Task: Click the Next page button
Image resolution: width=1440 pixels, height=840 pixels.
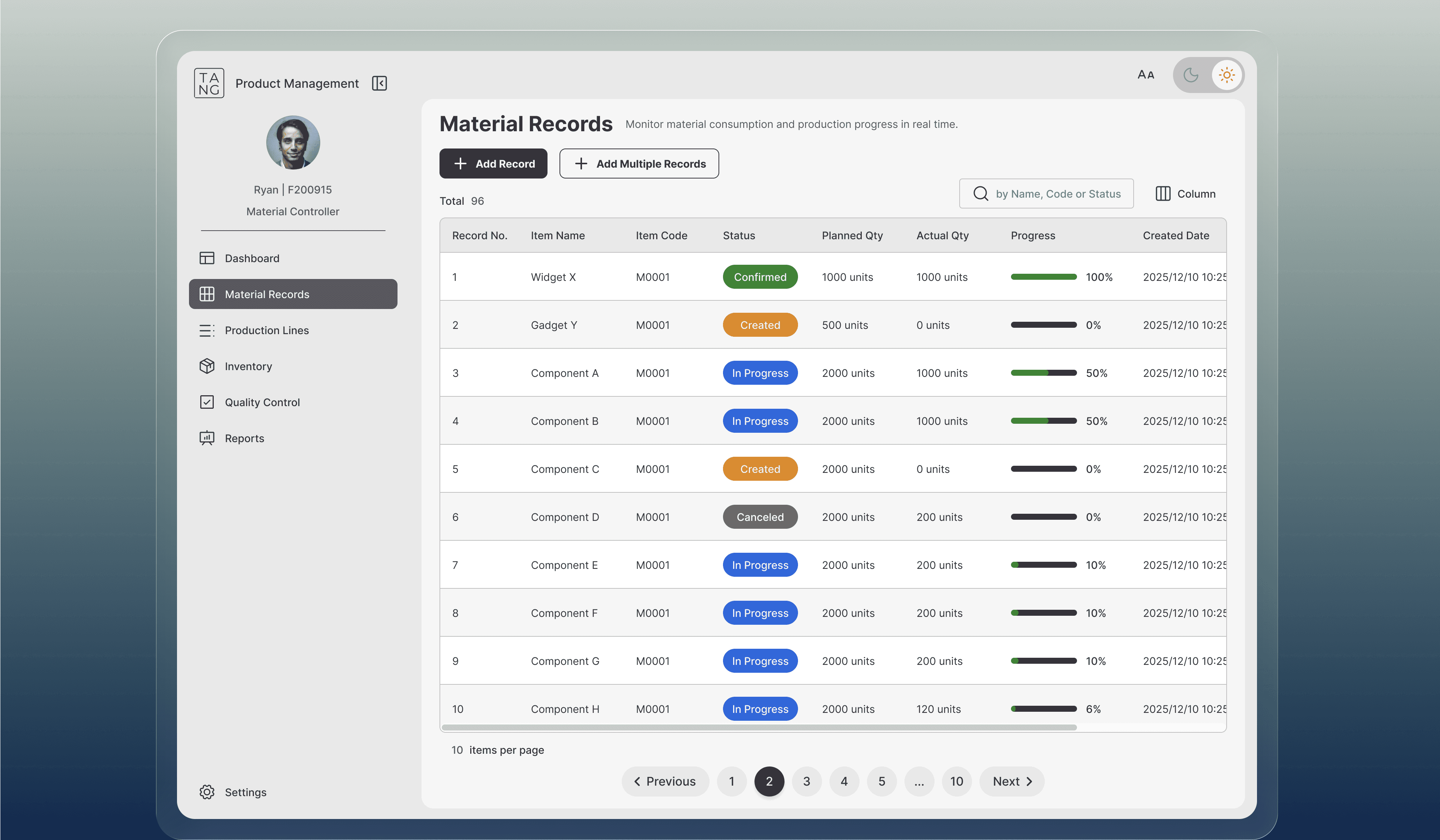Action: tap(1011, 781)
